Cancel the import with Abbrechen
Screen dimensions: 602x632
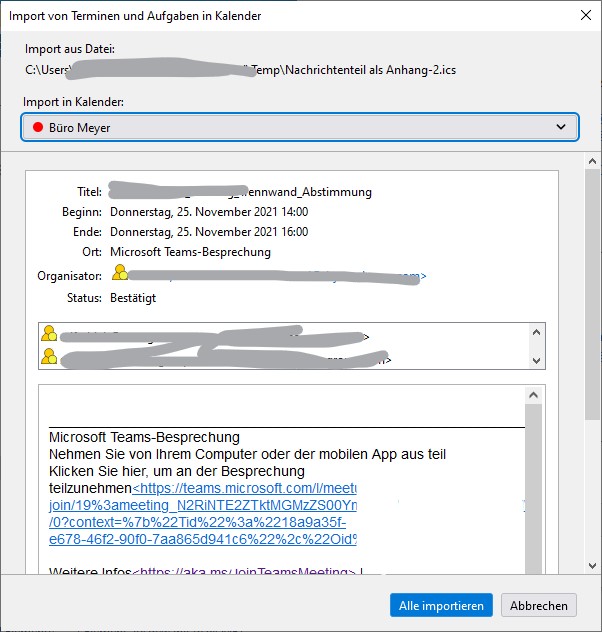point(539,605)
